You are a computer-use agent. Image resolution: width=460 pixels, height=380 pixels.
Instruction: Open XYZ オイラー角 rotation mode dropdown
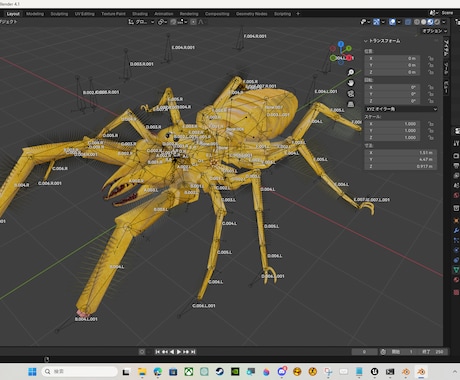point(401,109)
